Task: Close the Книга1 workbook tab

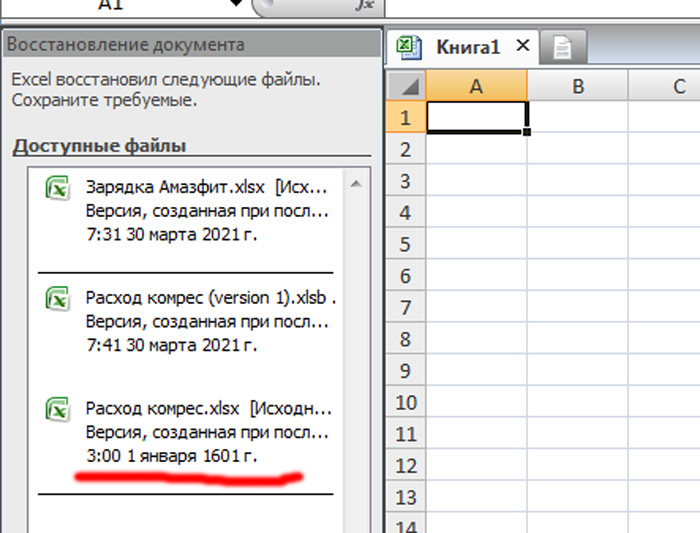Action: (521, 47)
